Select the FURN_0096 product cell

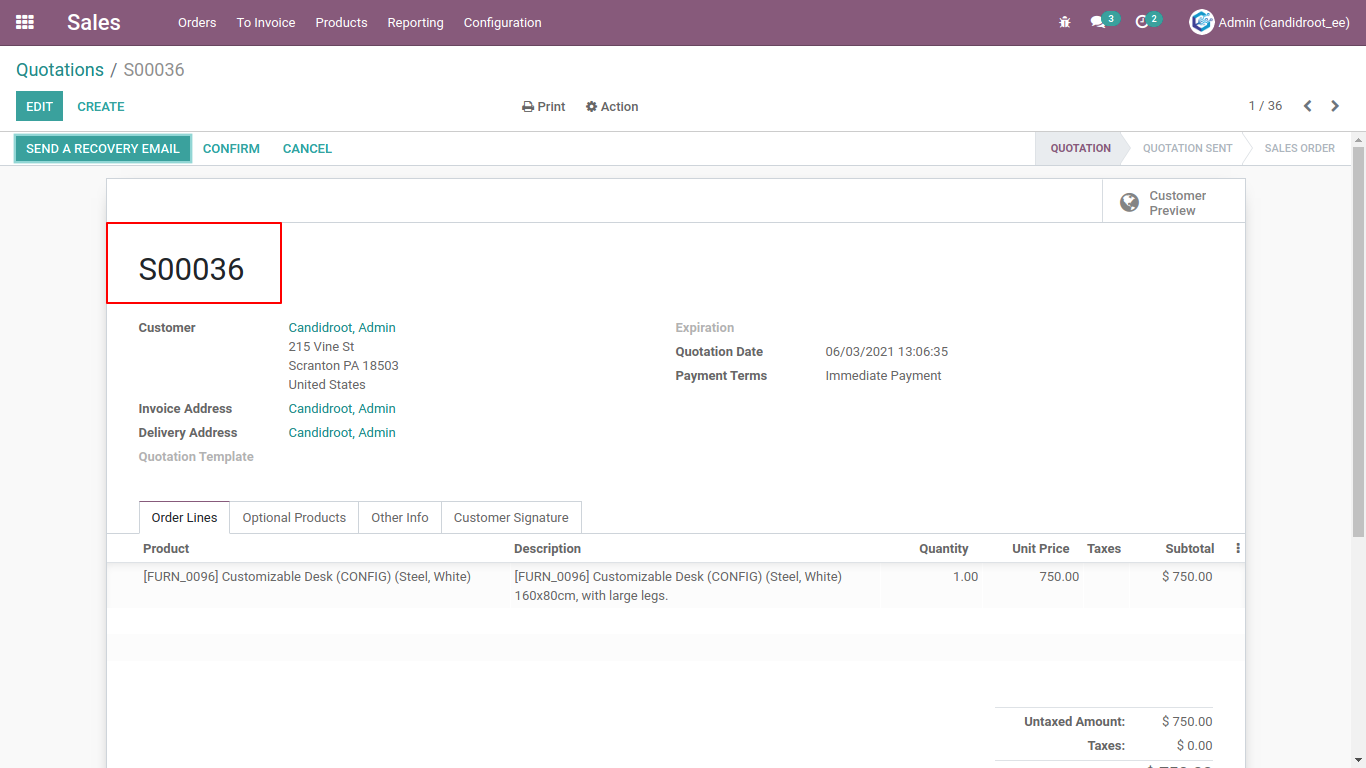[x=307, y=577]
